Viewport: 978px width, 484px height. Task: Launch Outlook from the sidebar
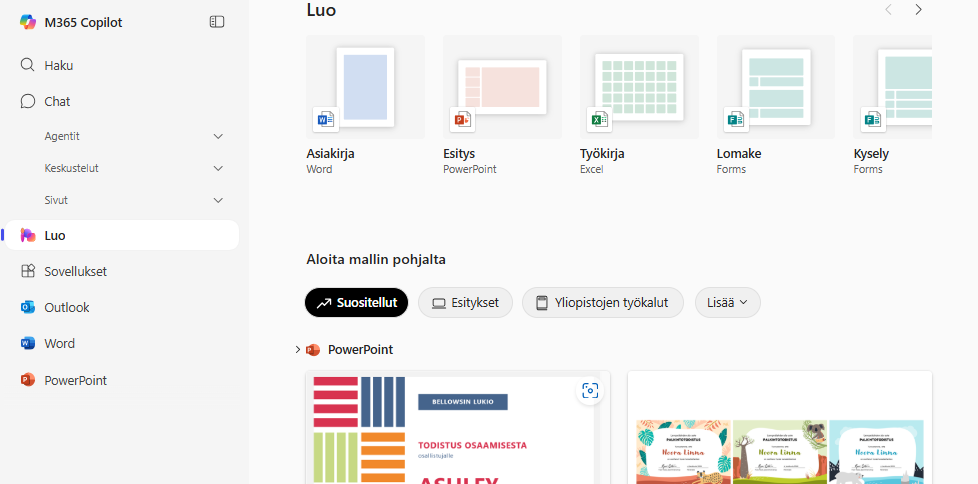(x=66, y=307)
